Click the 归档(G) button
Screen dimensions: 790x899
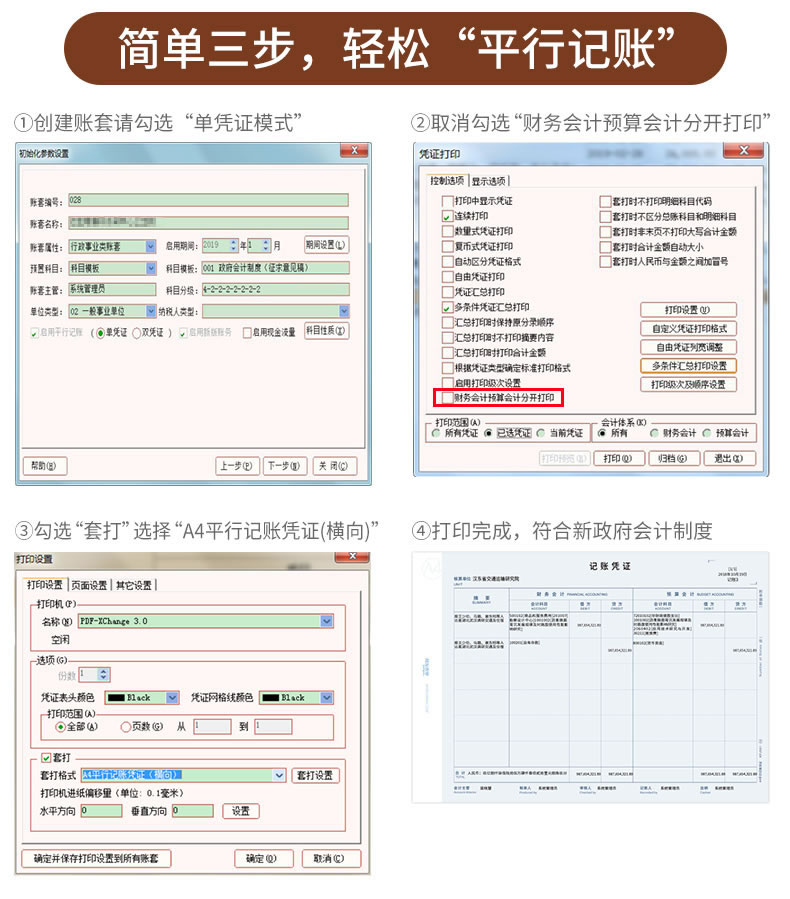click(673, 459)
